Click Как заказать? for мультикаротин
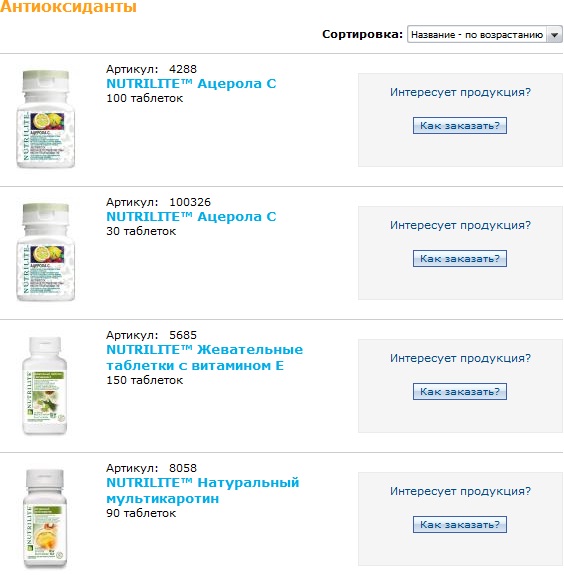This screenshot has height=583, width=564. 460,525
